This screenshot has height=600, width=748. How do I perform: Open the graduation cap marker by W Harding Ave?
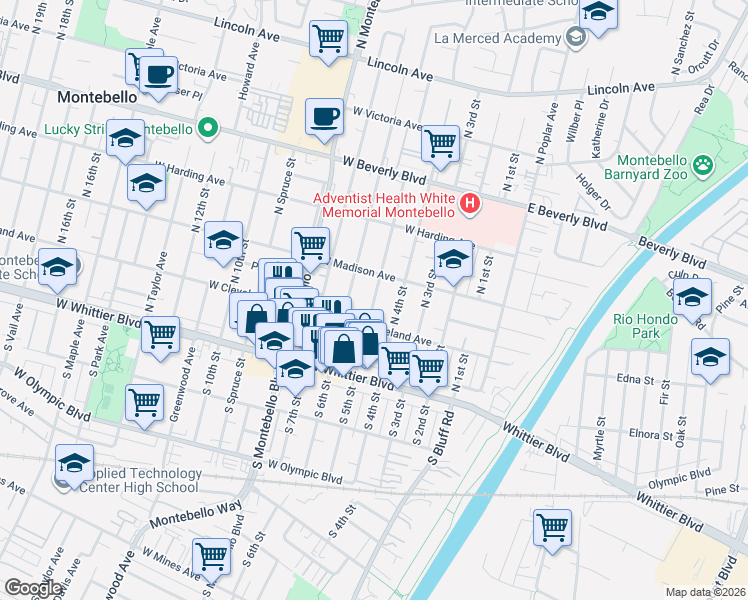coord(146,184)
